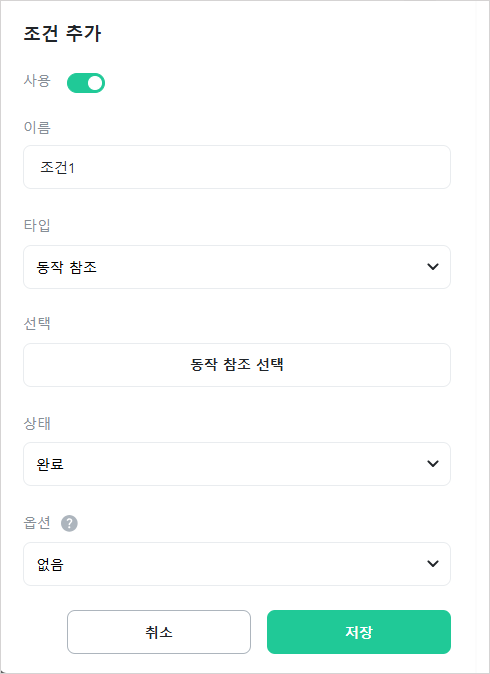
Task: Click the 동작 참조 선택 button
Action: click(x=237, y=365)
